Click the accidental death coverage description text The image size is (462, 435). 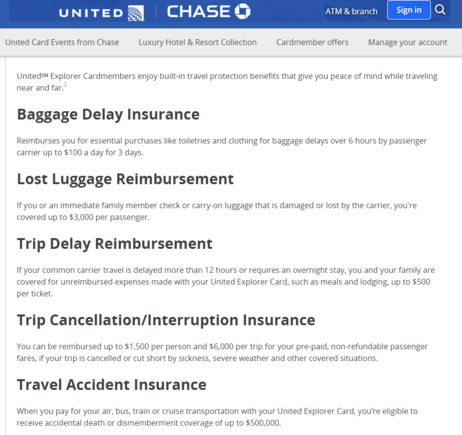pyautogui.click(x=217, y=417)
